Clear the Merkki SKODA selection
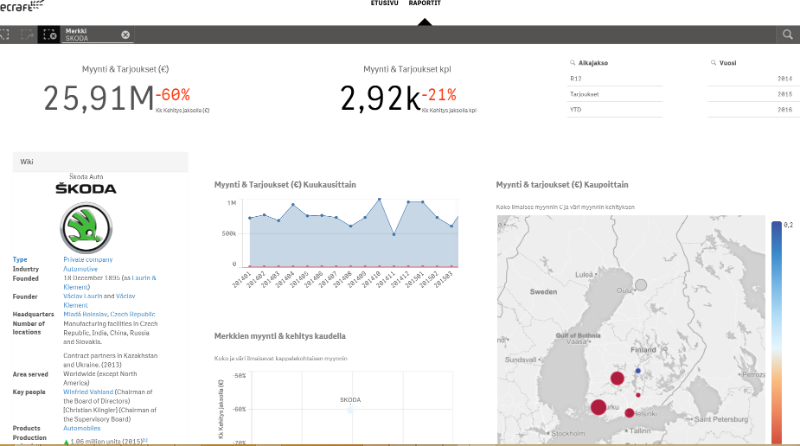Viewport: 800px width, 446px height. pyautogui.click(x=125, y=35)
